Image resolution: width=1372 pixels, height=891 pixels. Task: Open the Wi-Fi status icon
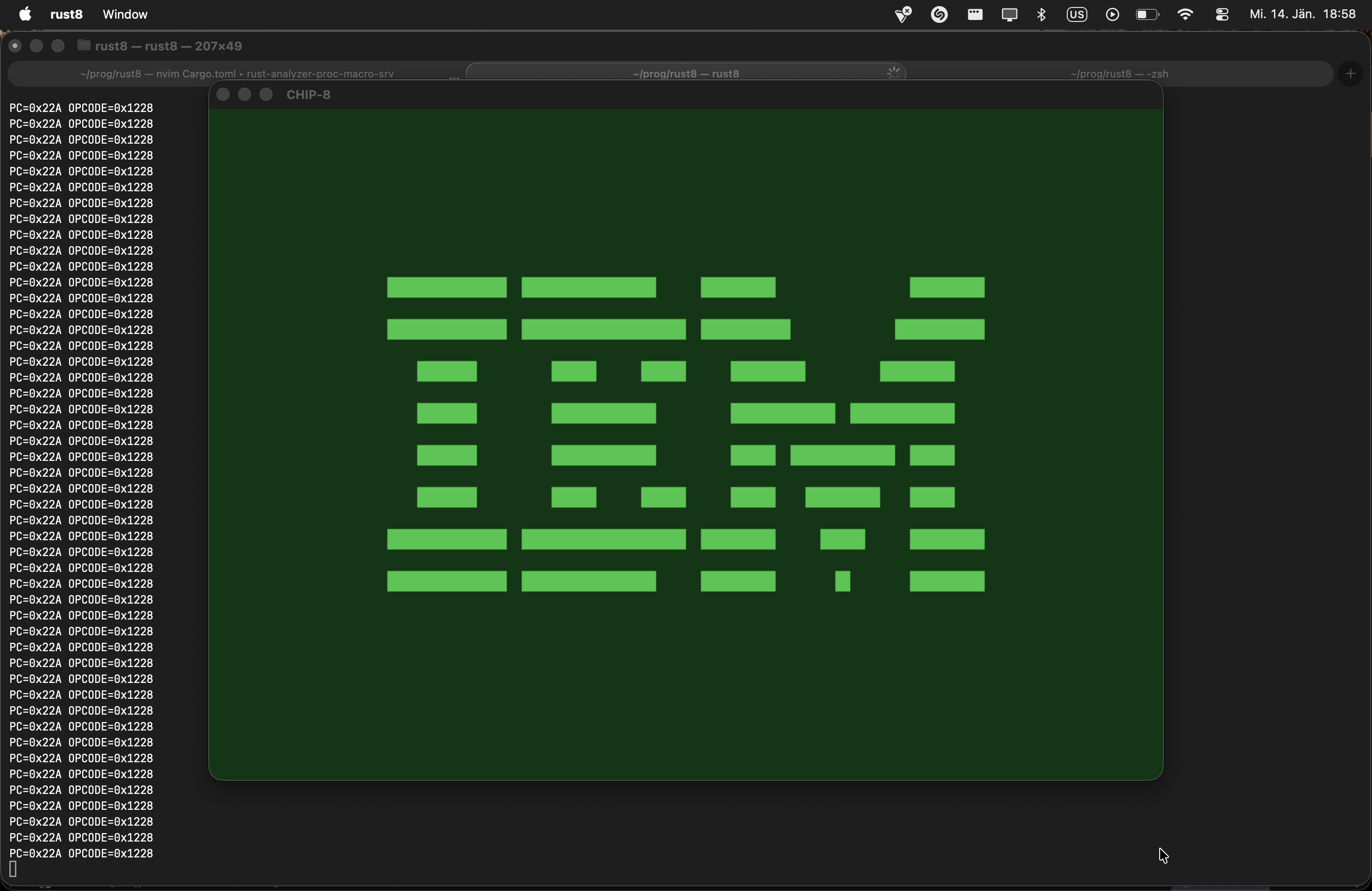[x=1185, y=14]
